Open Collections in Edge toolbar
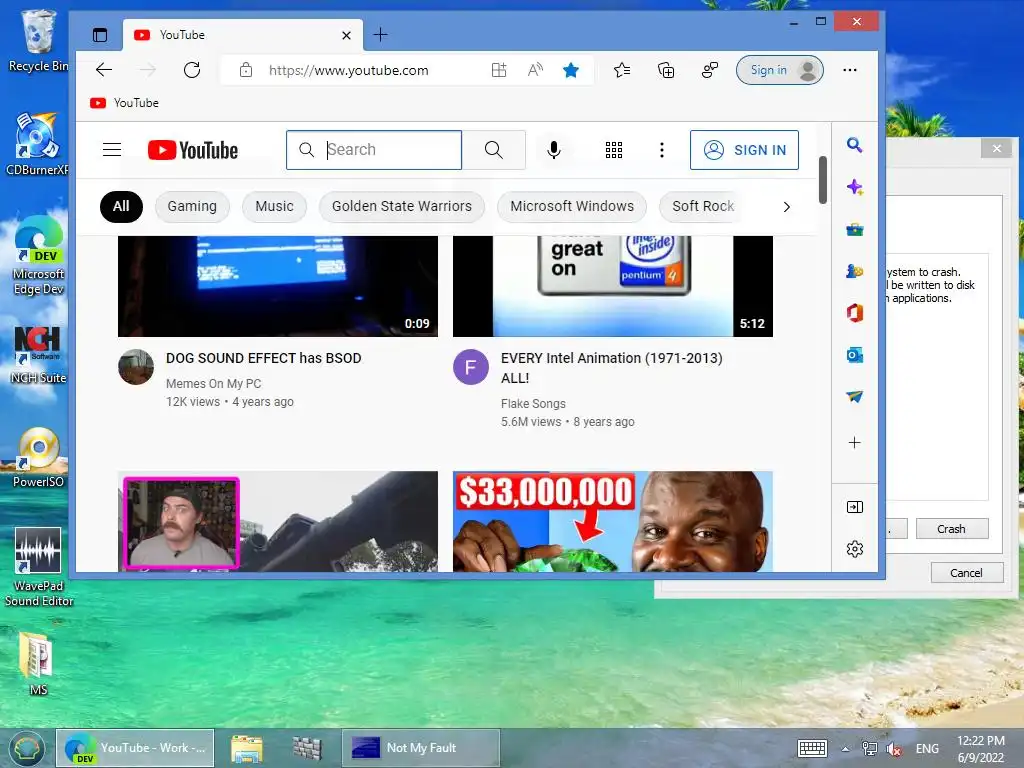 pyautogui.click(x=665, y=70)
